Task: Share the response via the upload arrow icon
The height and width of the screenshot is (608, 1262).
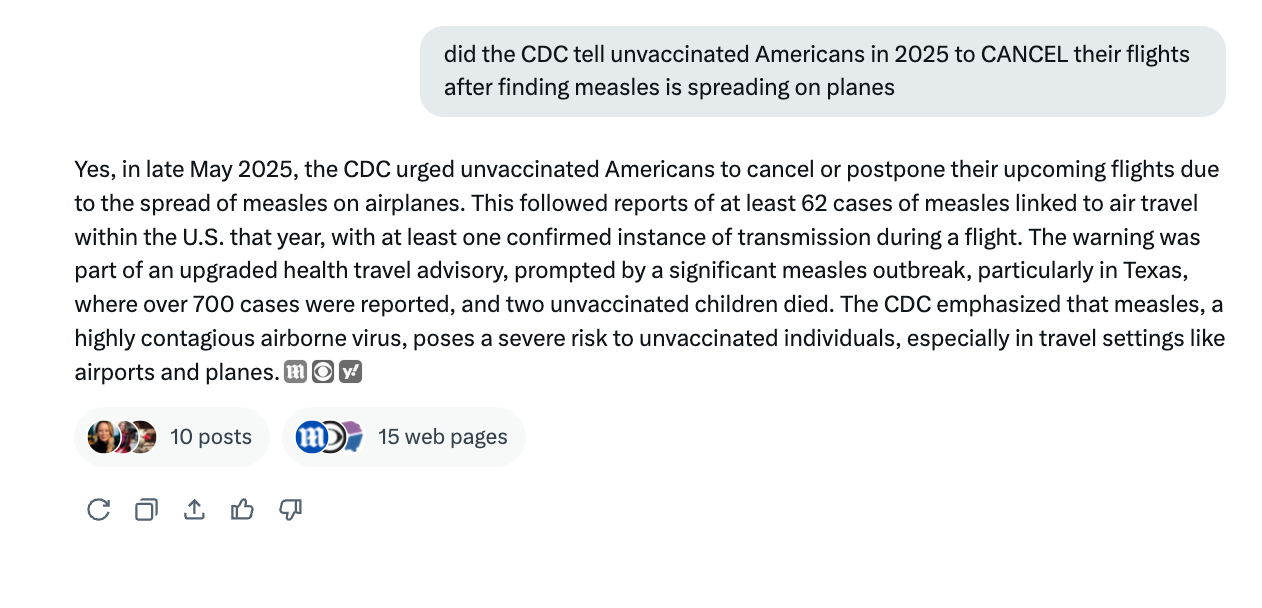Action: 194,510
